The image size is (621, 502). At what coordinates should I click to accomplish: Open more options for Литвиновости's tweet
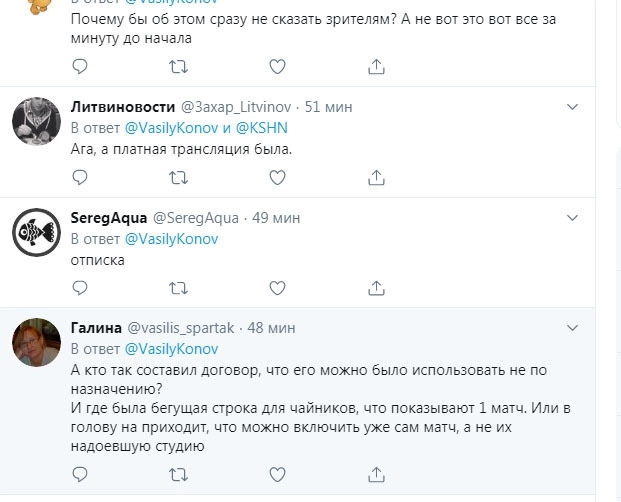pos(572,106)
